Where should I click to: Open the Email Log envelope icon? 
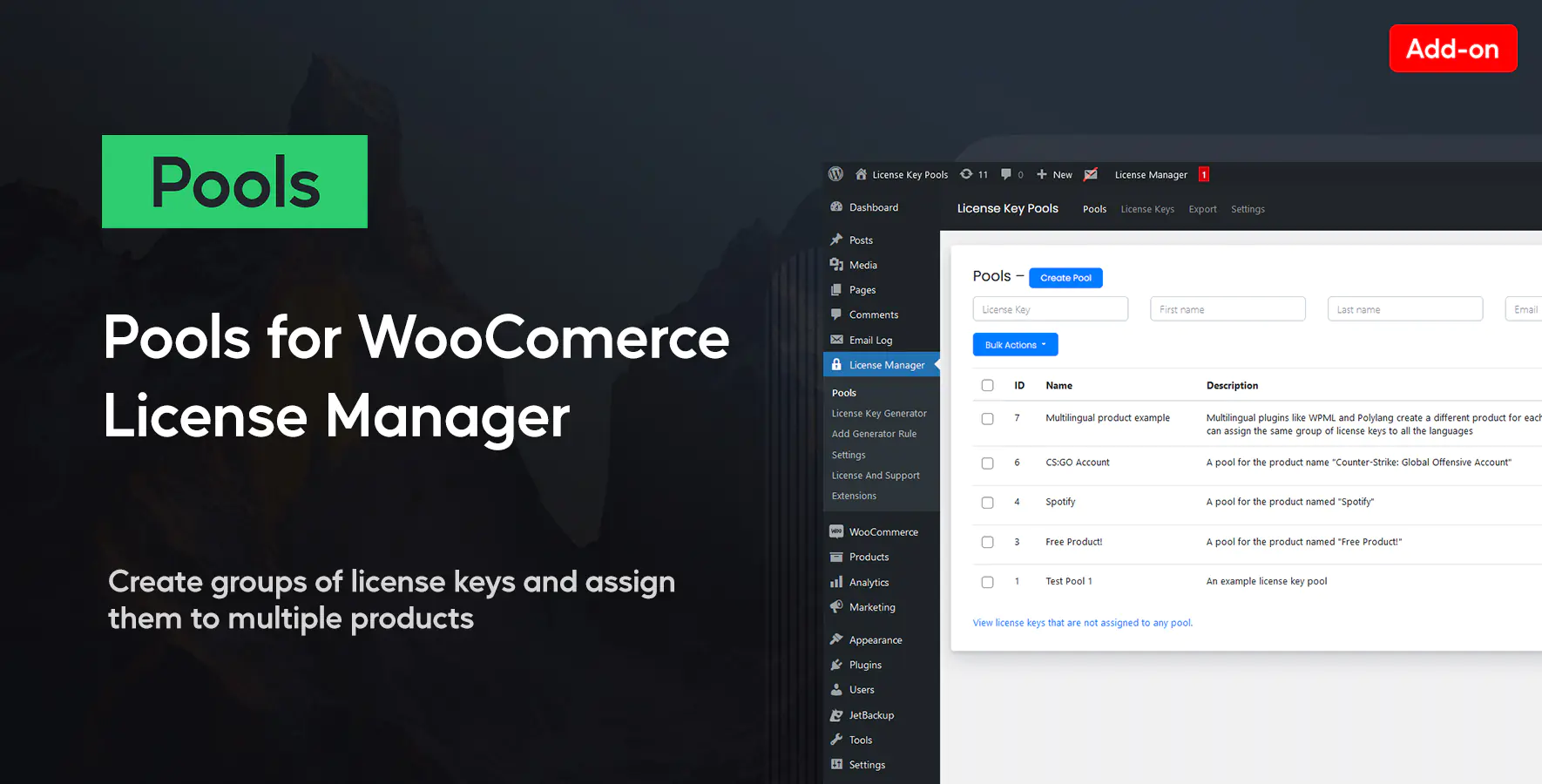pos(835,340)
